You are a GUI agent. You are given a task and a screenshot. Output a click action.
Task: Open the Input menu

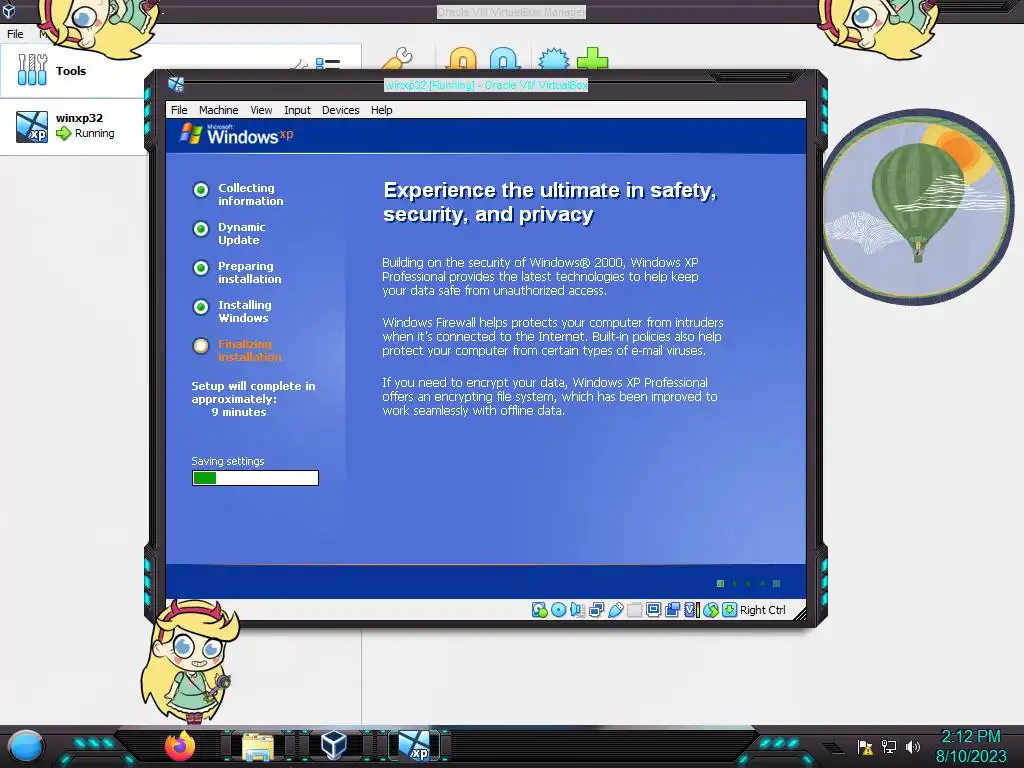coord(297,110)
